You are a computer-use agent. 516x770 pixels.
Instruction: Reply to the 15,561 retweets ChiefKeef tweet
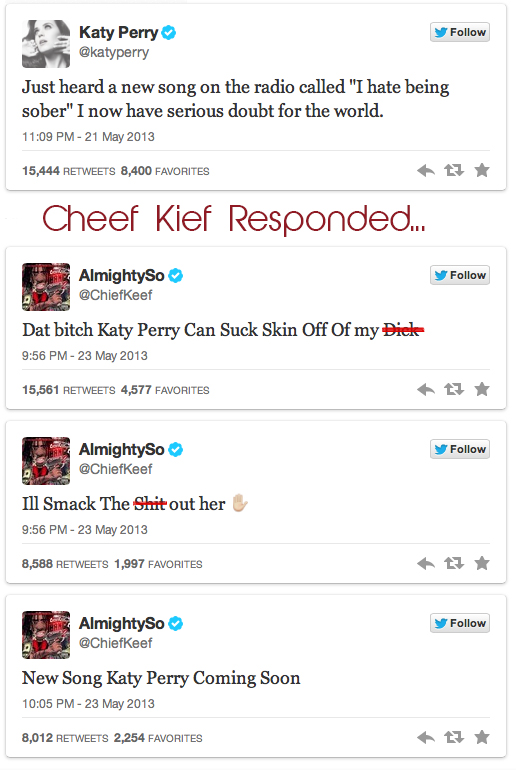(426, 390)
